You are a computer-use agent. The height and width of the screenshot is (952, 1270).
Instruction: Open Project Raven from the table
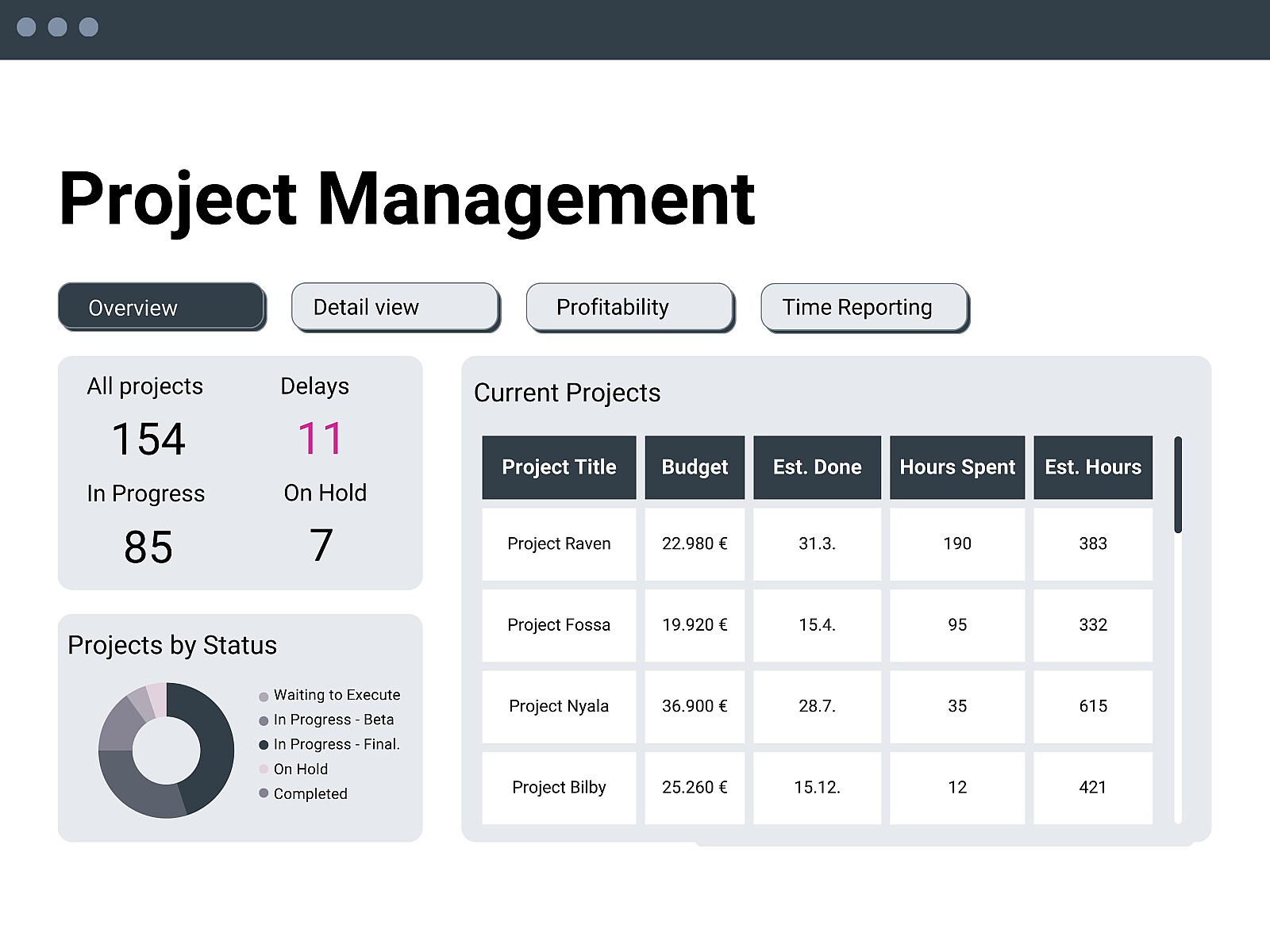point(558,543)
